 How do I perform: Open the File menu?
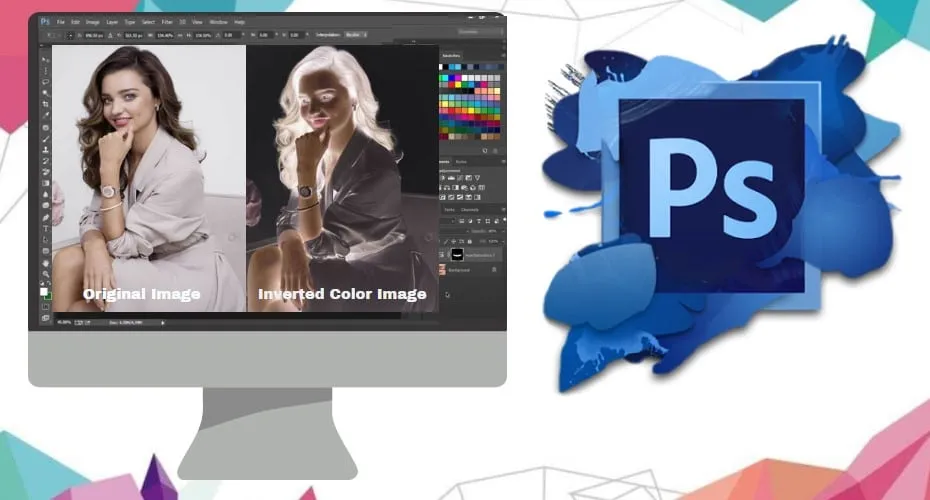pos(60,22)
